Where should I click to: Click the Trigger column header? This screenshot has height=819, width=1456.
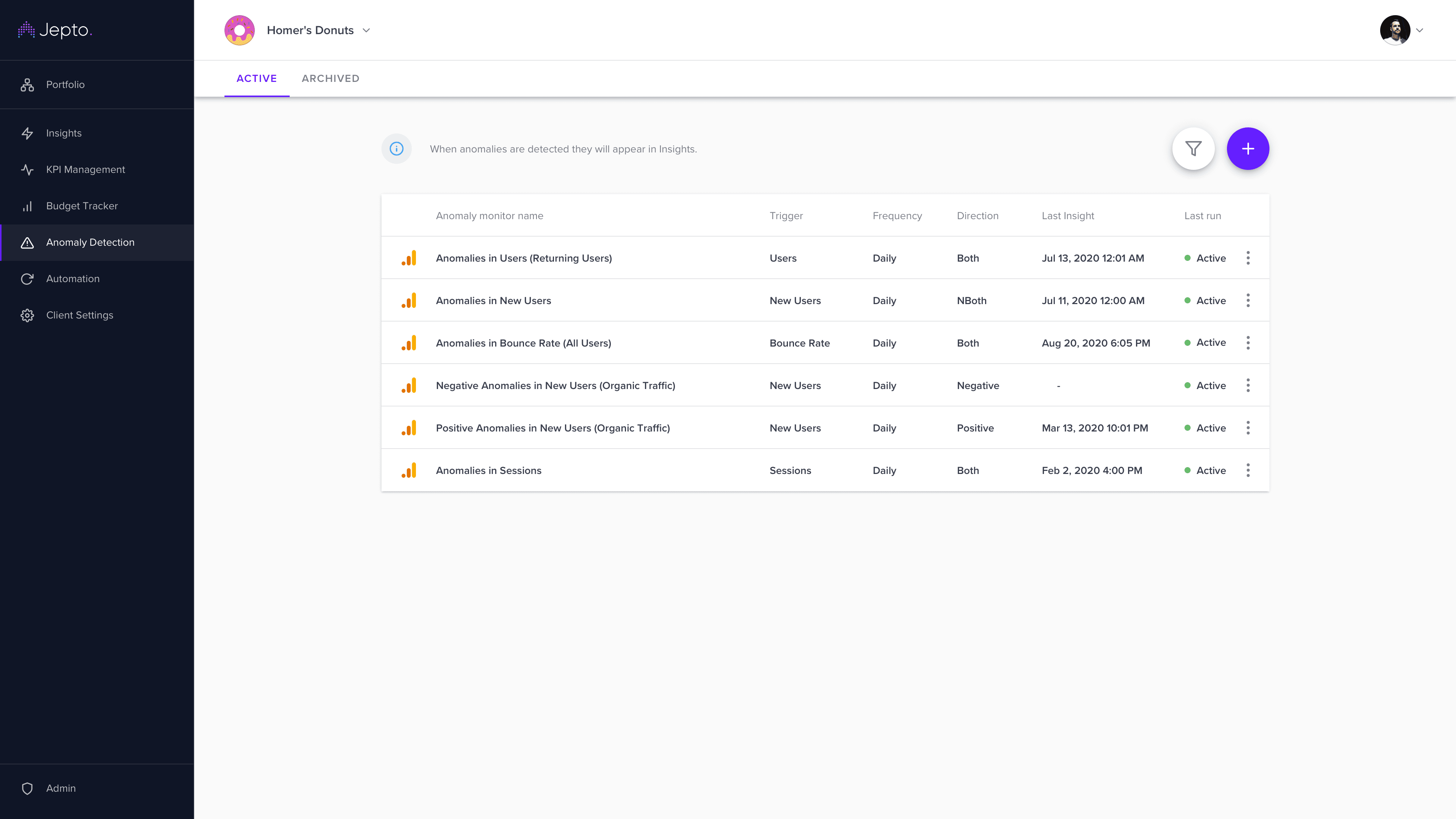tap(786, 216)
